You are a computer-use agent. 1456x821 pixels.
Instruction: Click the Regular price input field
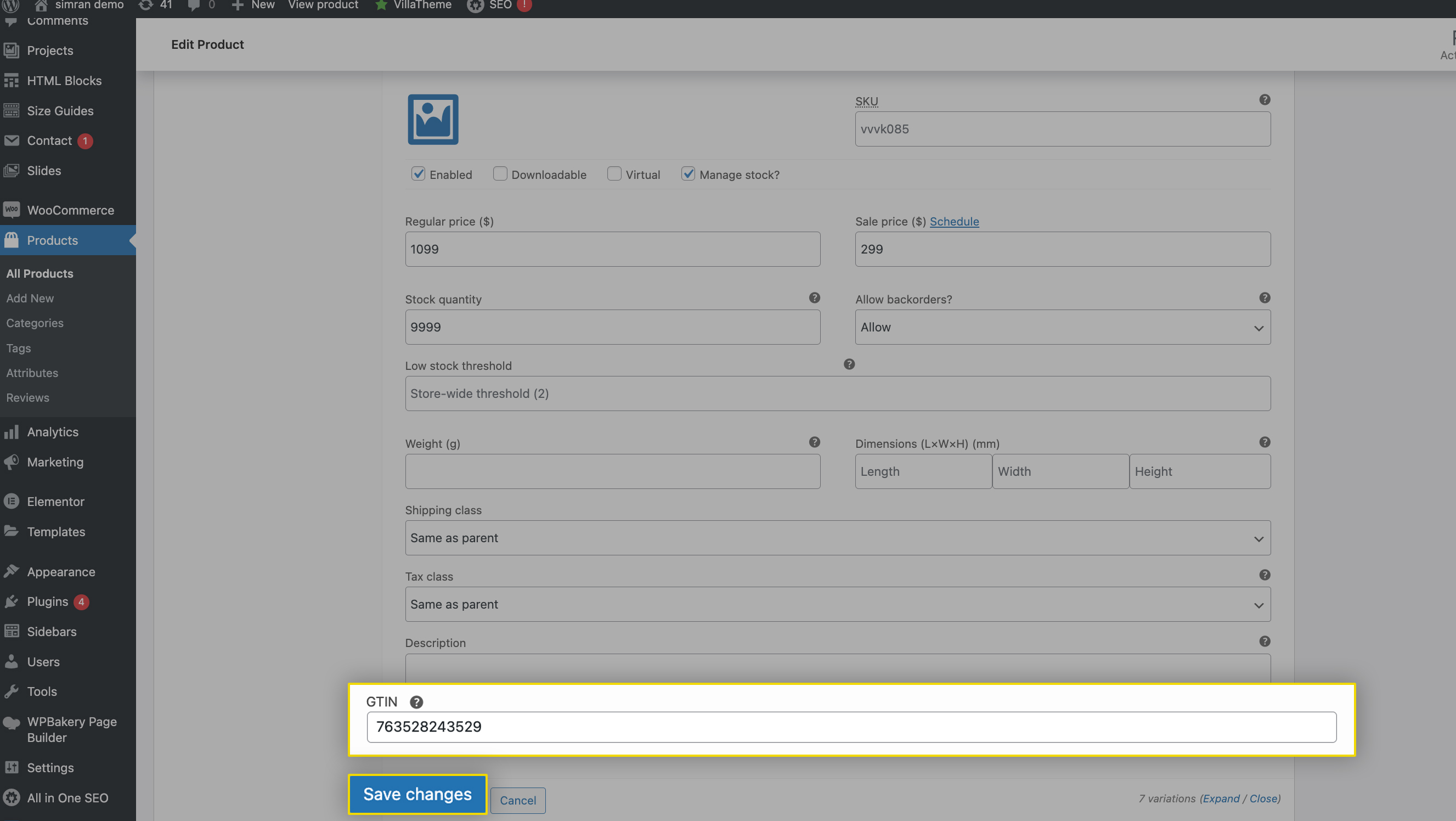[x=613, y=249]
